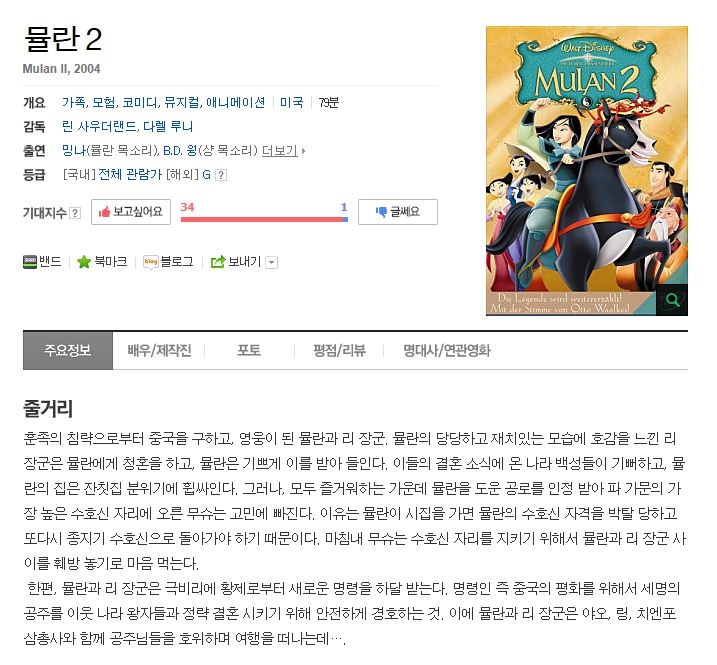
Task: Open the Mulan 2 poster image
Action: pyautogui.click(x=587, y=171)
